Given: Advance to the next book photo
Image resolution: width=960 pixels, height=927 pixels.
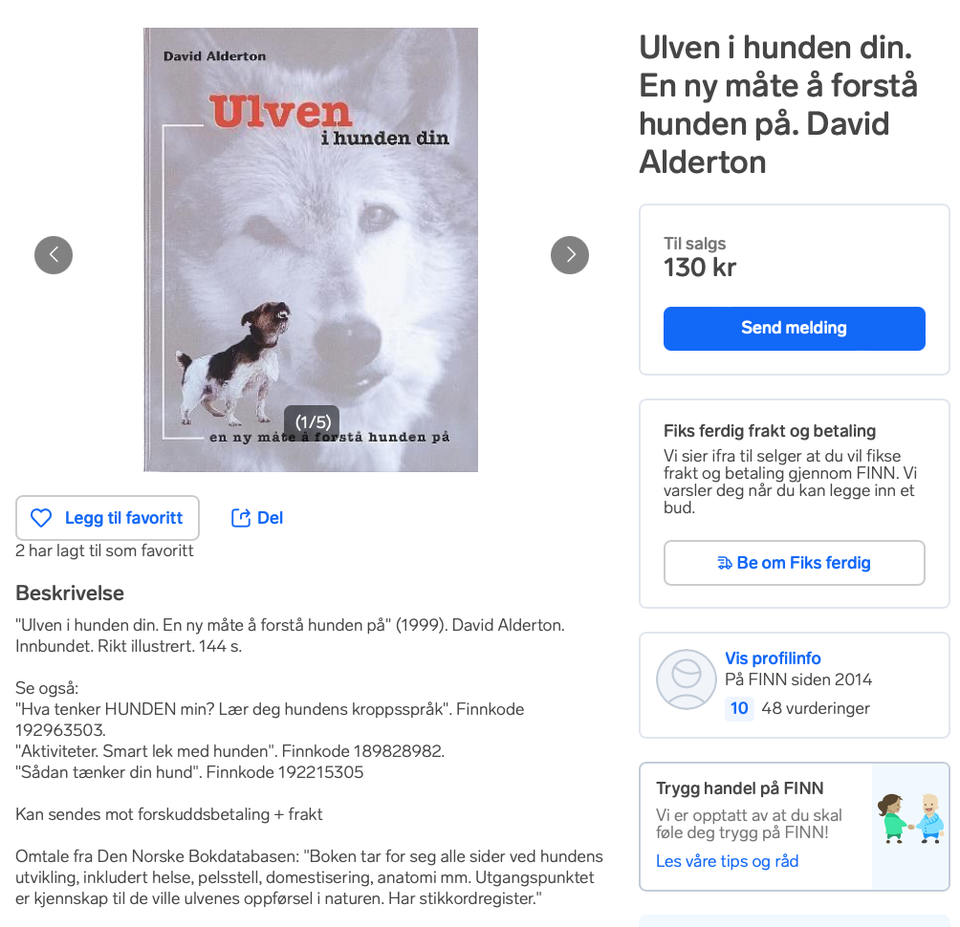Looking at the screenshot, I should 569,255.
